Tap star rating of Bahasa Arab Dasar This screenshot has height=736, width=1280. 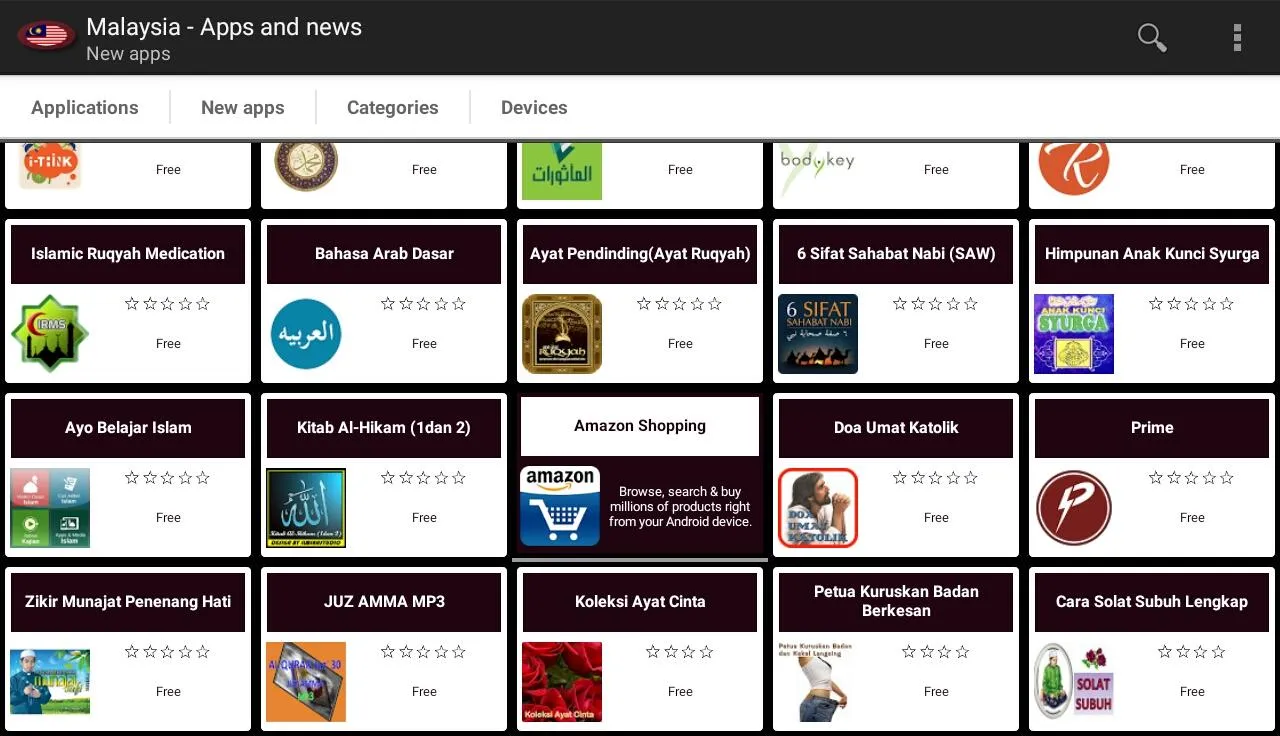pos(424,304)
